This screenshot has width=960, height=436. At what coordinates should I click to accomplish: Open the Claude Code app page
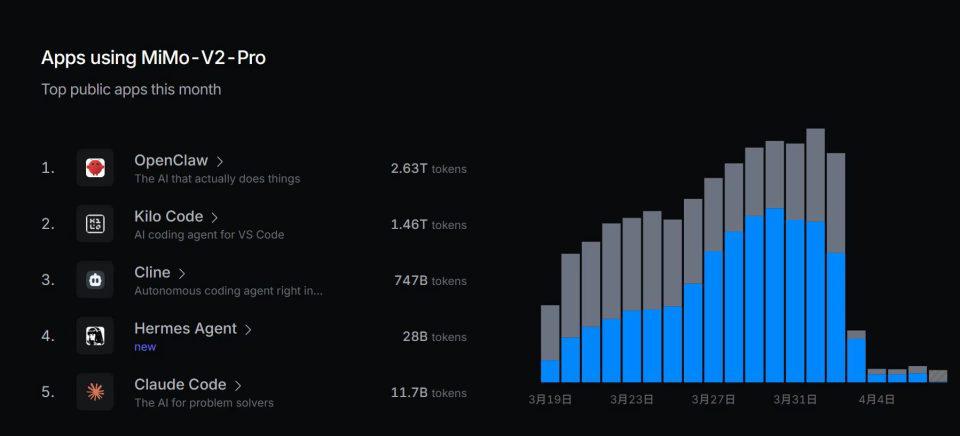[x=180, y=384]
